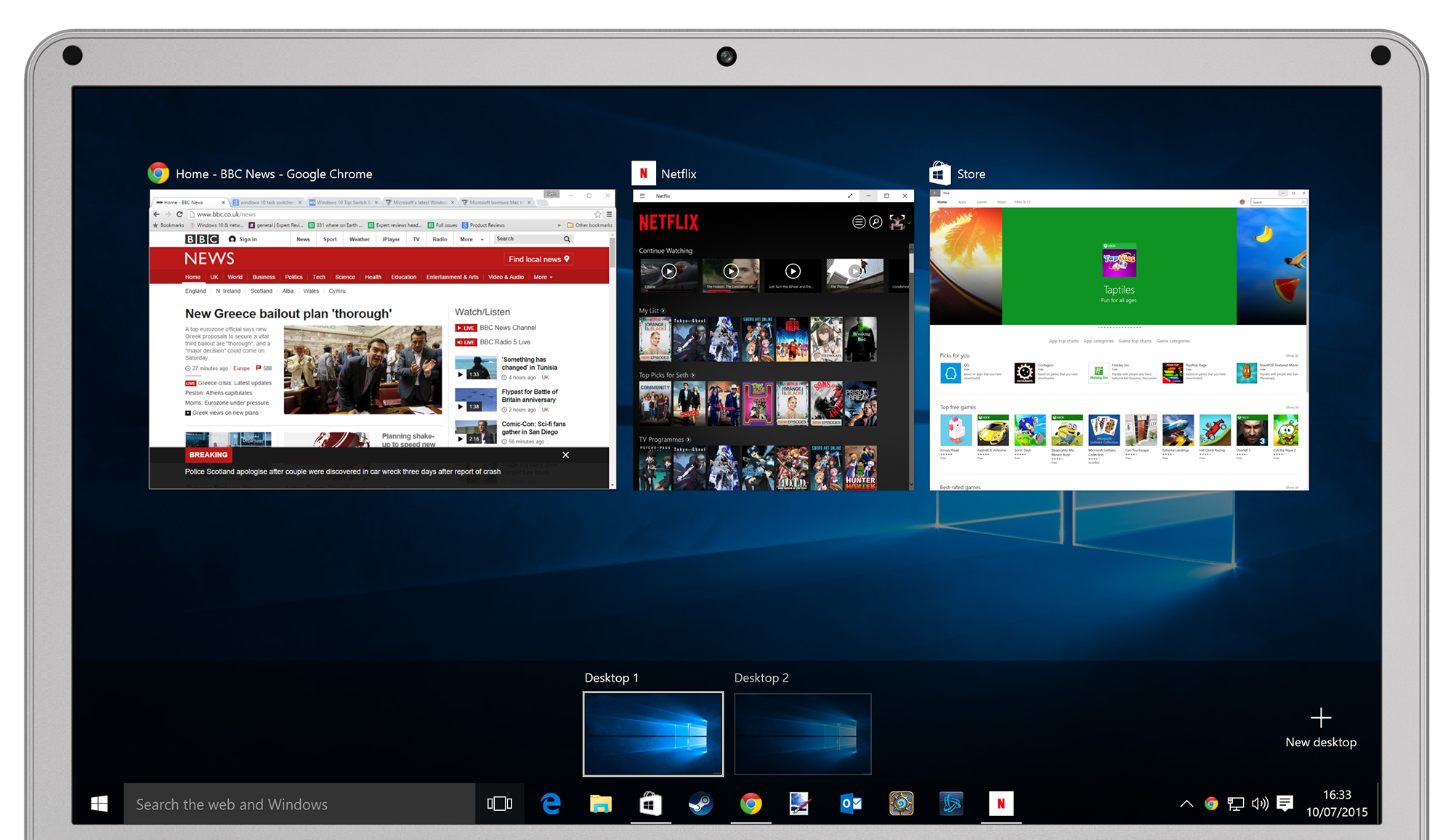
Task: Switch to the Store 'Games' tab
Action: tap(982, 202)
